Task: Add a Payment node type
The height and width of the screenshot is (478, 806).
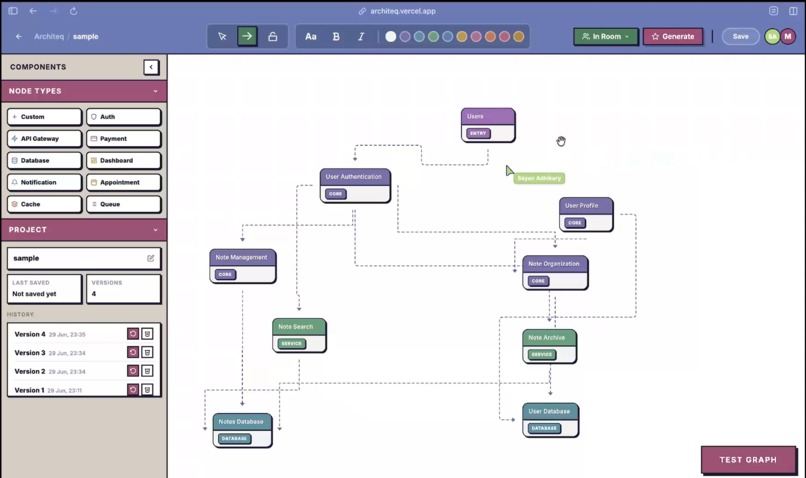Action: (x=124, y=139)
